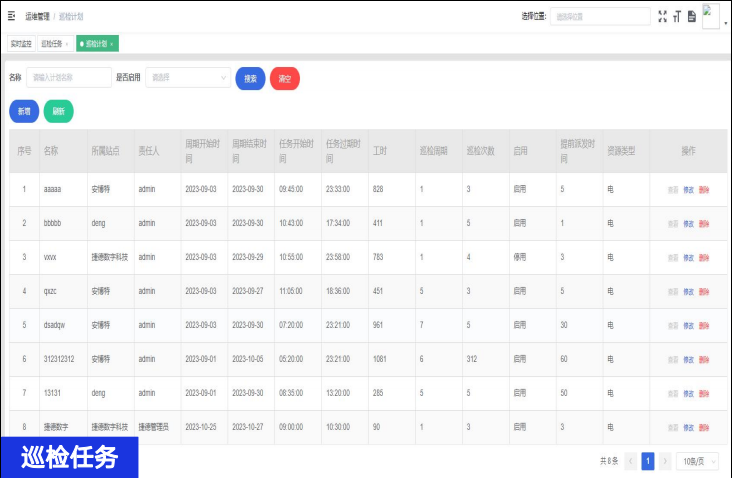Click 修改 link for row aaaaa
Screen dimensions: 732x478
(x=688, y=189)
